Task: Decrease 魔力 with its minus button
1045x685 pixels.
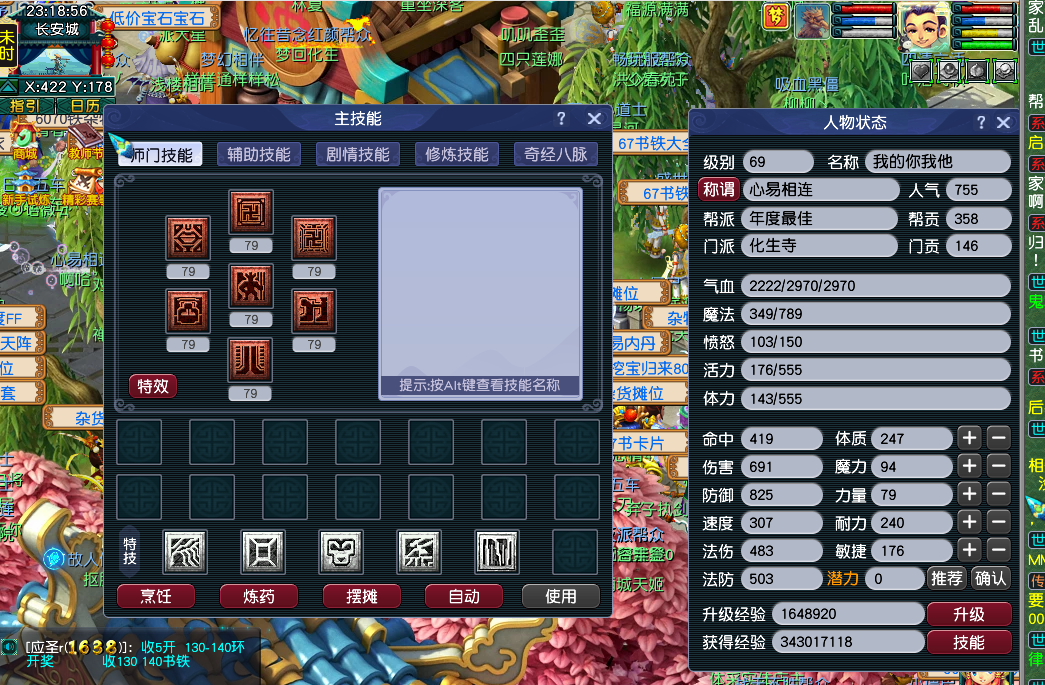Action: click(x=998, y=466)
